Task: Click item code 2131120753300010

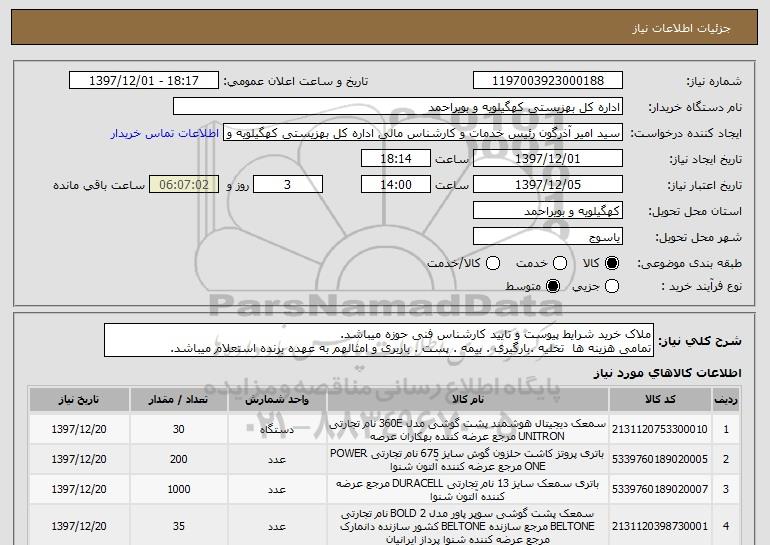Action: click(x=660, y=429)
